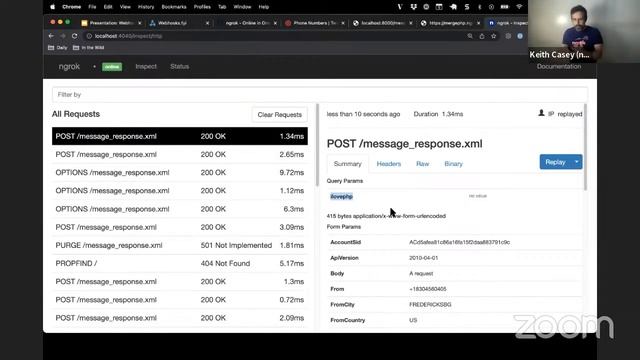This screenshot has width=640, height=360.
Task: Click the From phone number value
Action: pyautogui.click(x=428, y=289)
